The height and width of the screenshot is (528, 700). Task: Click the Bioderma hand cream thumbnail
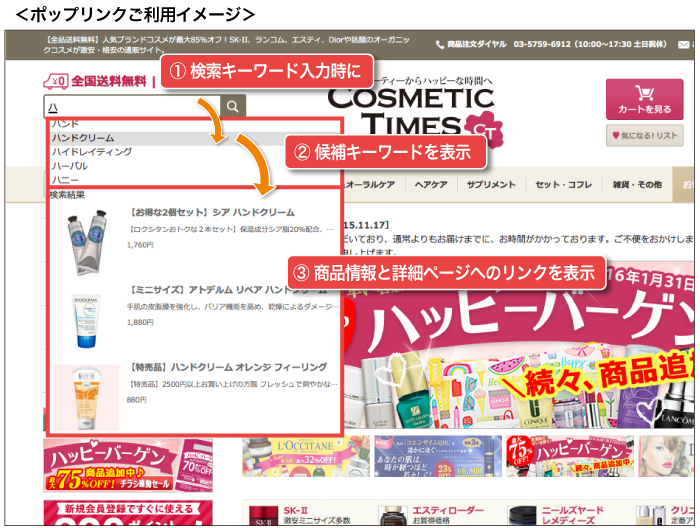87,320
